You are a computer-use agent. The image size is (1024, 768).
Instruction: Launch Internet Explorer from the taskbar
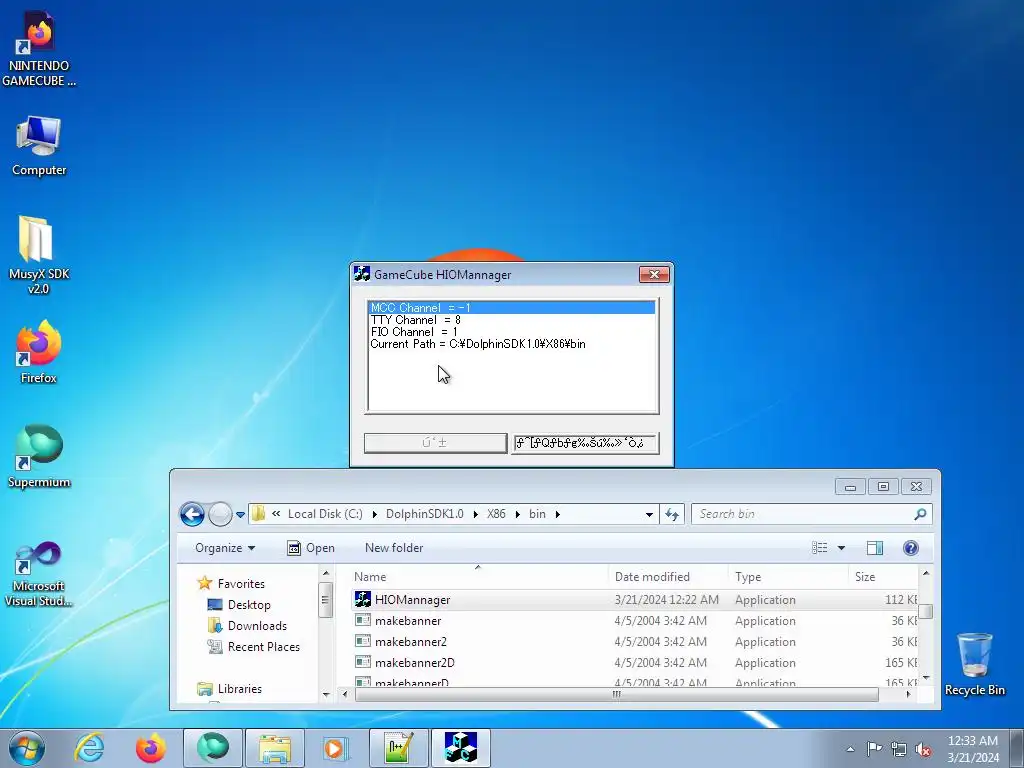(x=89, y=748)
